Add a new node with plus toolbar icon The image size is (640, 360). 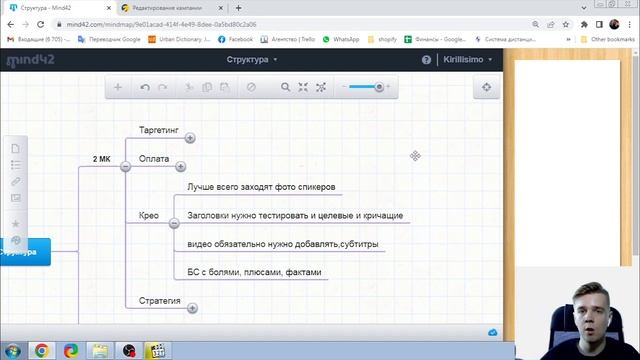pos(118,87)
